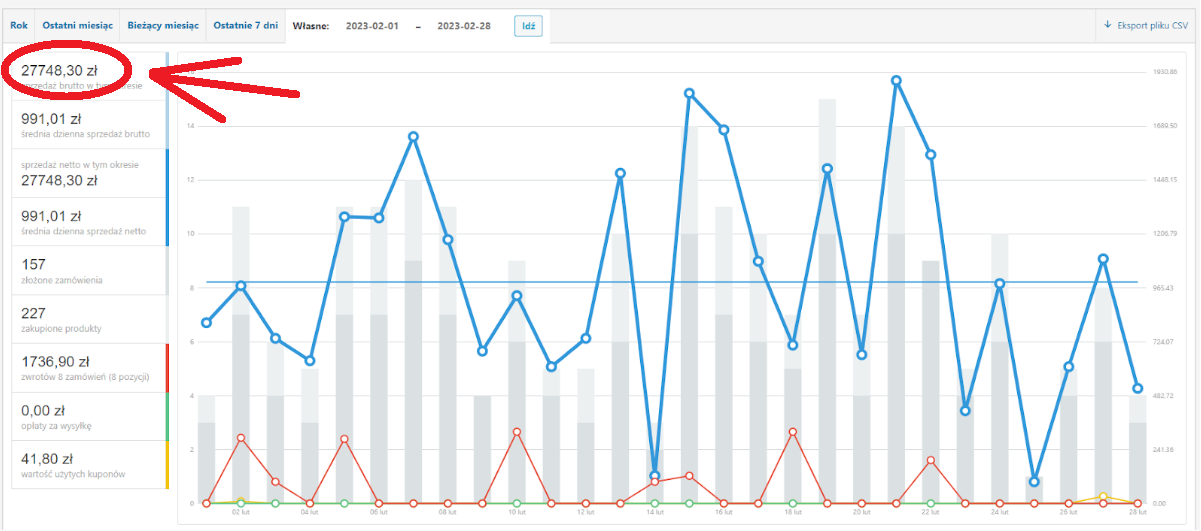Click the Idź button

point(529,26)
